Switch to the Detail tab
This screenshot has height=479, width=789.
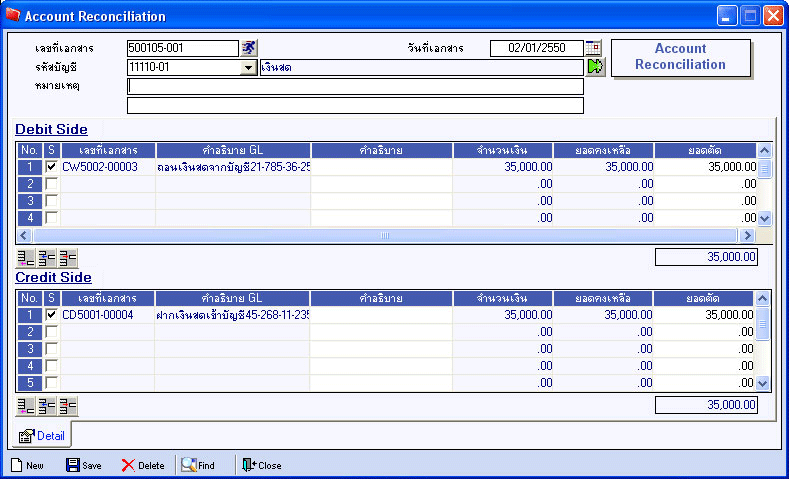click(x=42, y=436)
